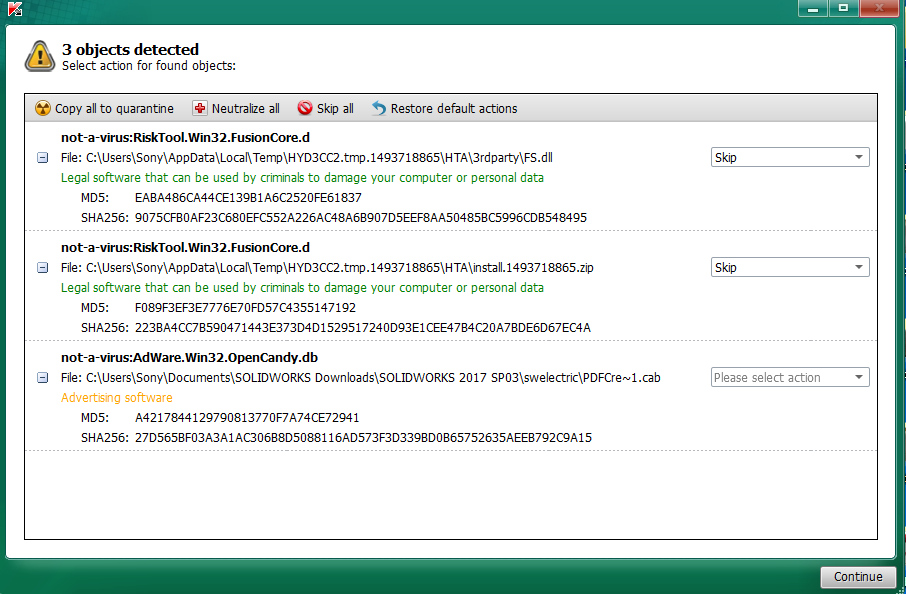Click 'Legal software' warning under FS.dll
The image size is (906, 594).
click(302, 178)
